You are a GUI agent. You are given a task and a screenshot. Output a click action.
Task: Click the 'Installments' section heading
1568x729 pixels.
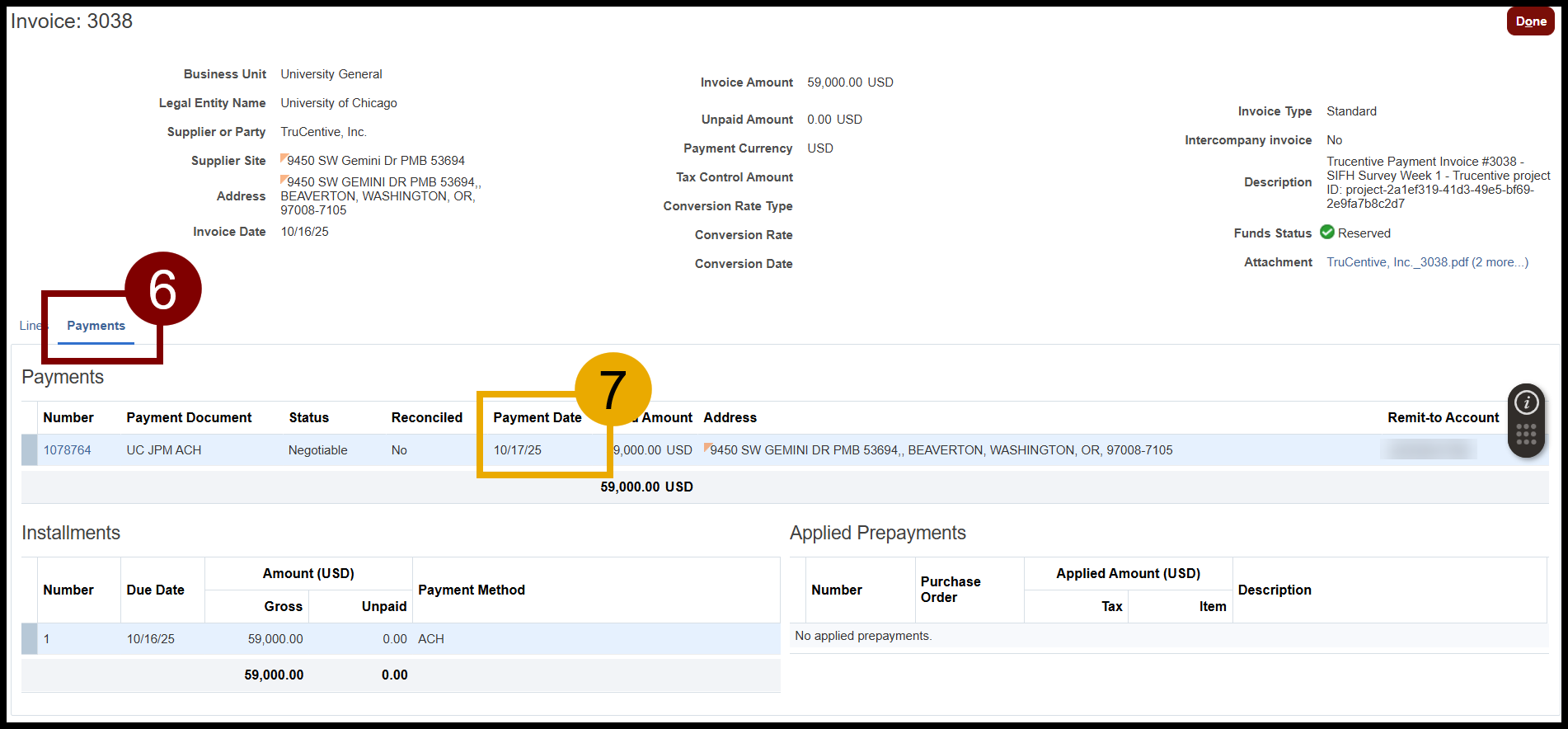tap(71, 533)
